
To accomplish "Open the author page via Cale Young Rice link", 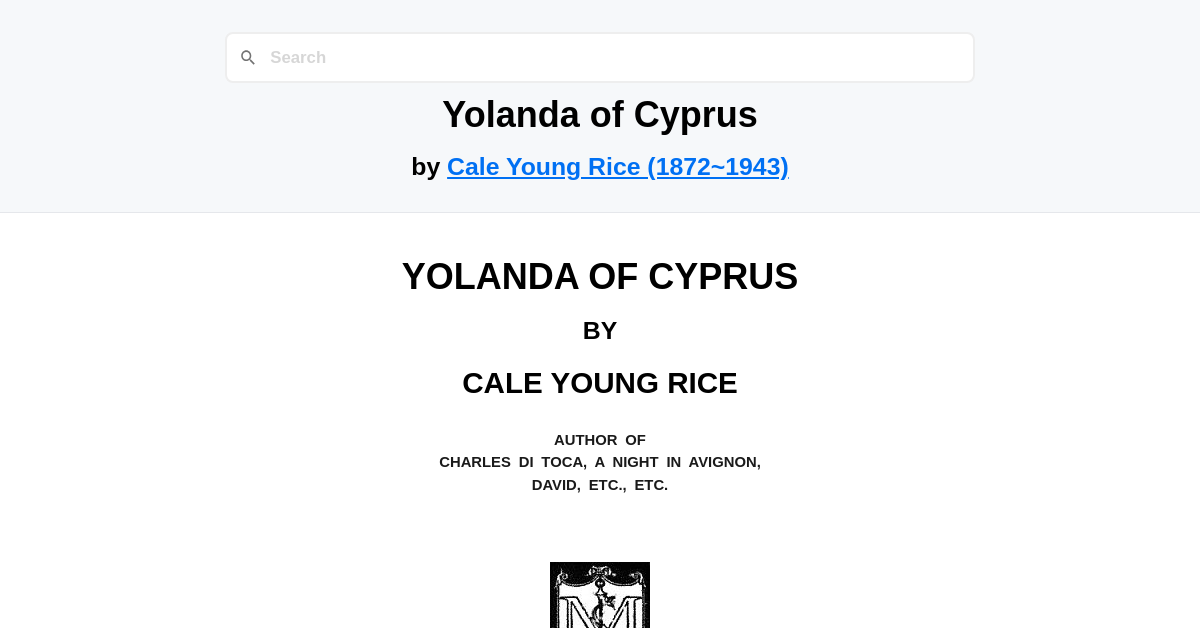I will (x=617, y=166).
